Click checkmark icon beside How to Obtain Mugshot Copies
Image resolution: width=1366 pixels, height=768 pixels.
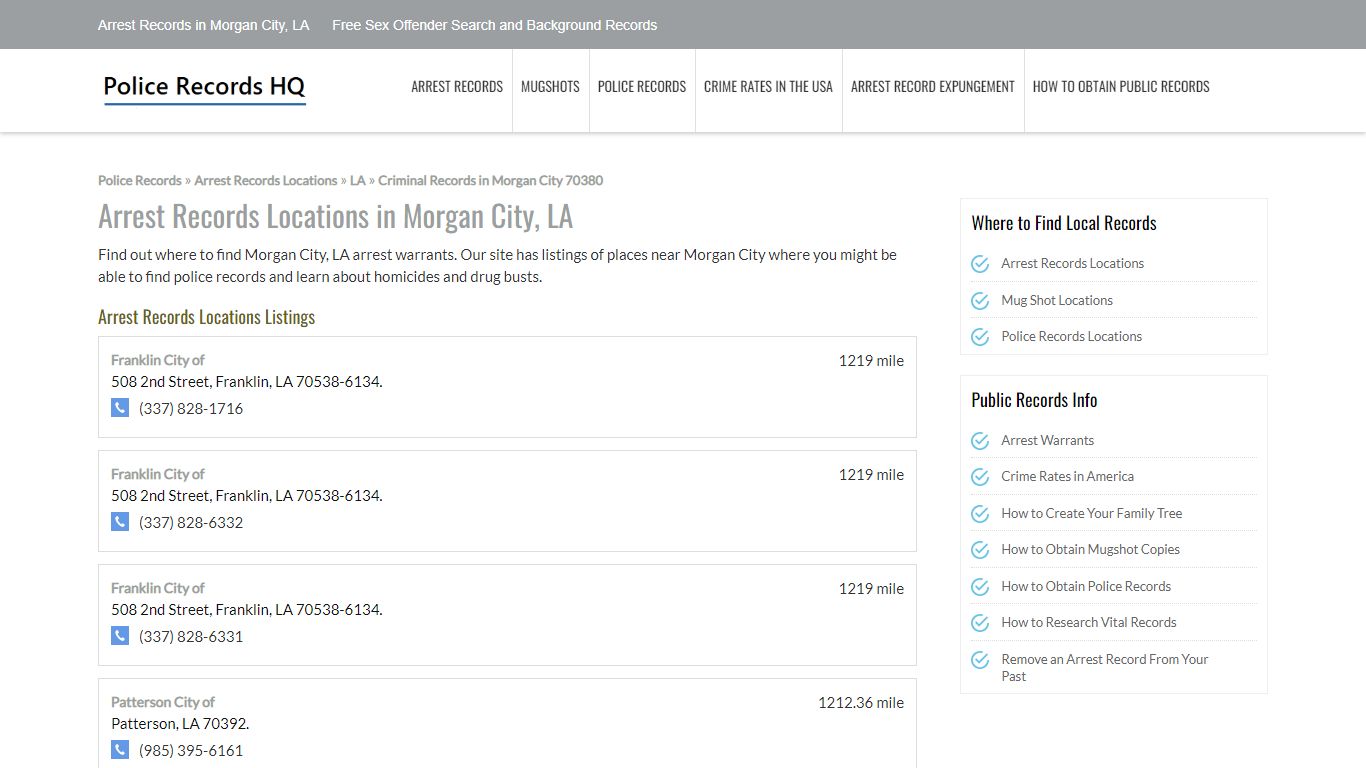click(980, 550)
